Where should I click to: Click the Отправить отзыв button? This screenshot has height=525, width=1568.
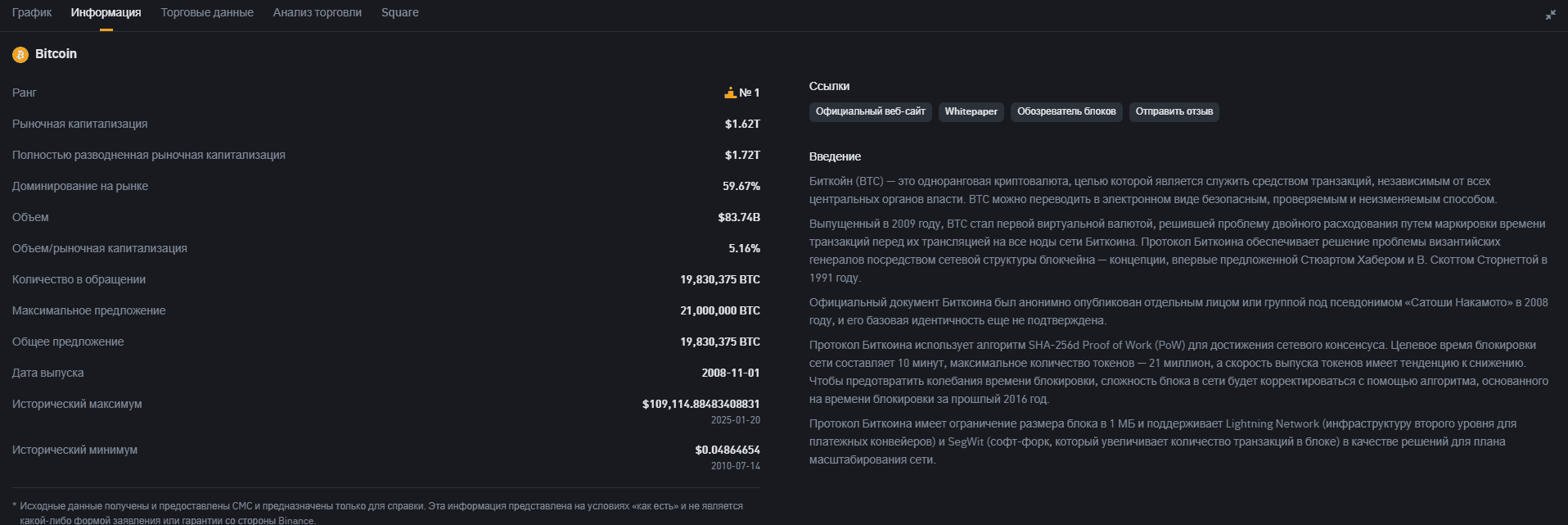pos(1174,111)
